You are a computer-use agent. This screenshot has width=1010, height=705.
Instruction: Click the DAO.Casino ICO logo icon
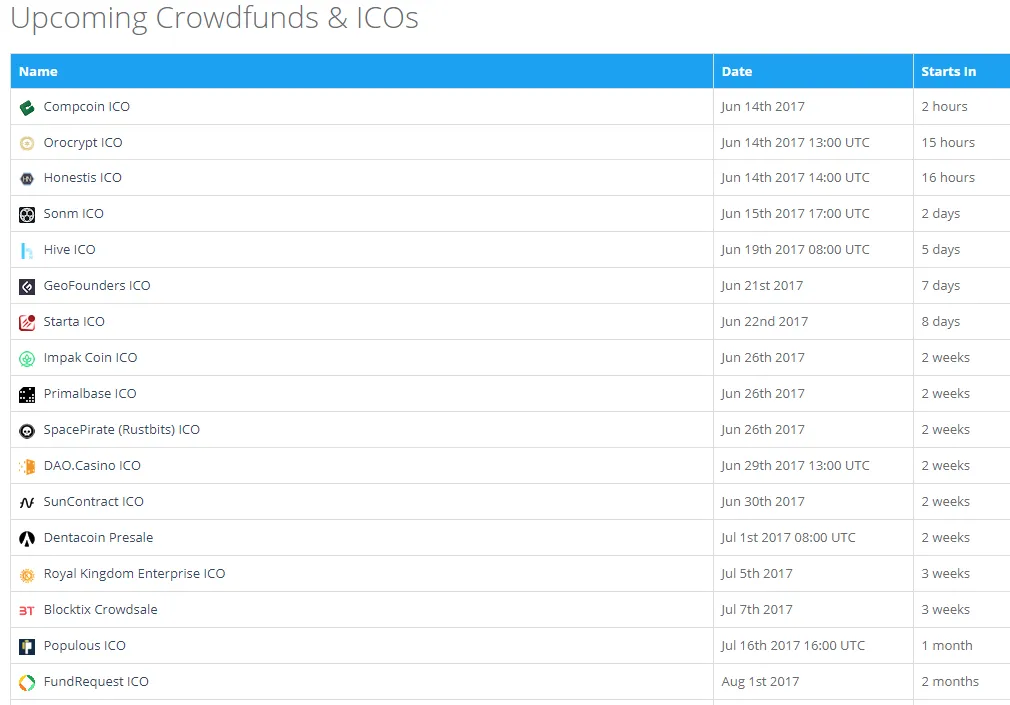27,467
